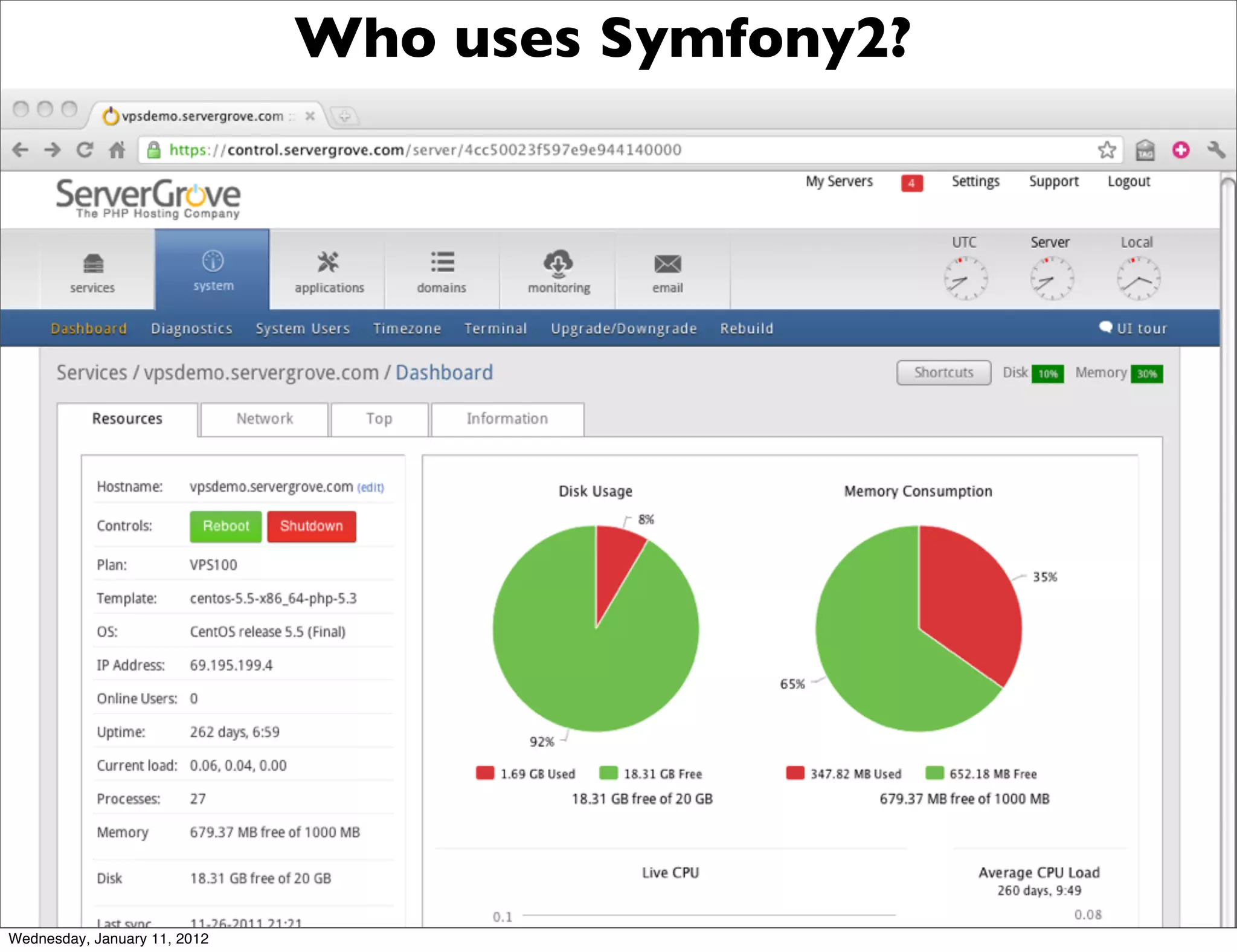Reload the page with the refresh icon
Image resolution: width=1237 pixels, height=952 pixels.
click(85, 149)
